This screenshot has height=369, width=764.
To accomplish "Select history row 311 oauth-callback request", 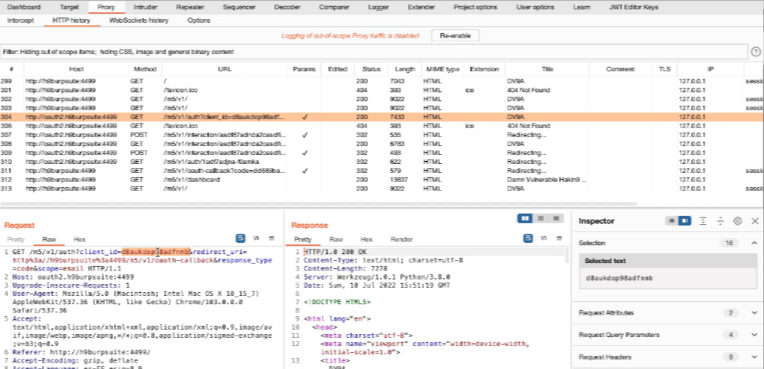I will [x=382, y=171].
